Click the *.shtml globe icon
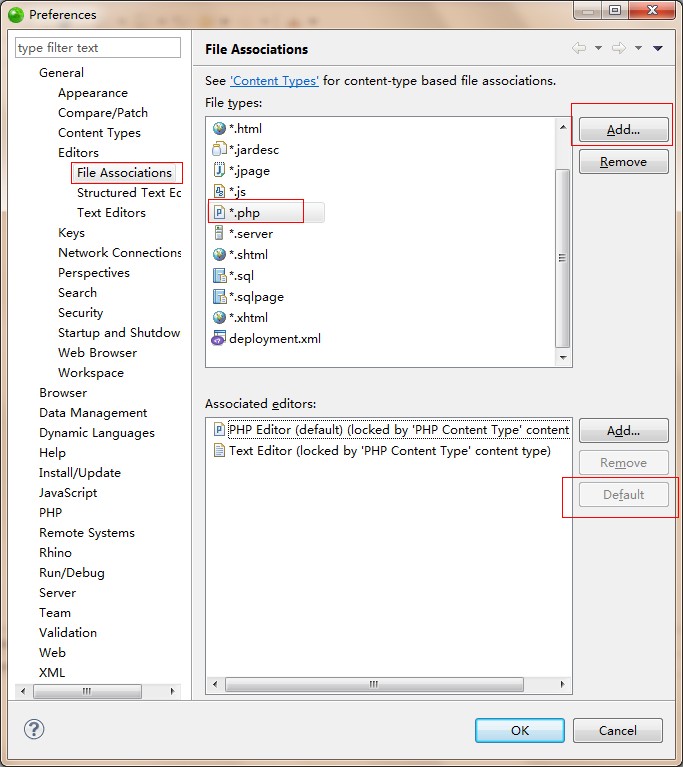The image size is (683, 767). pyautogui.click(x=219, y=254)
